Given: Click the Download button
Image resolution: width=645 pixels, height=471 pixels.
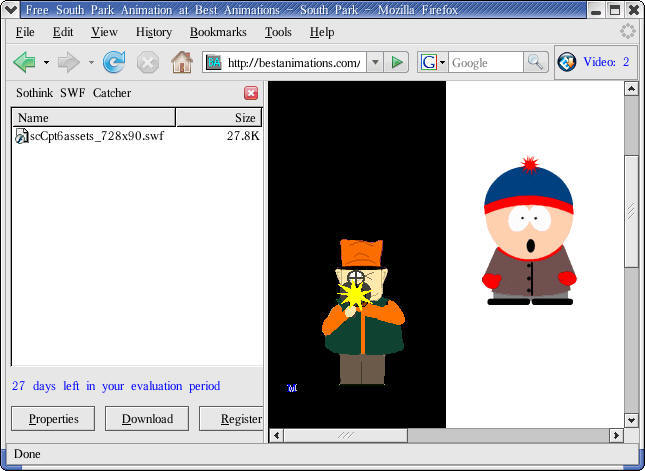Looking at the screenshot, I should pyautogui.click(x=147, y=419).
